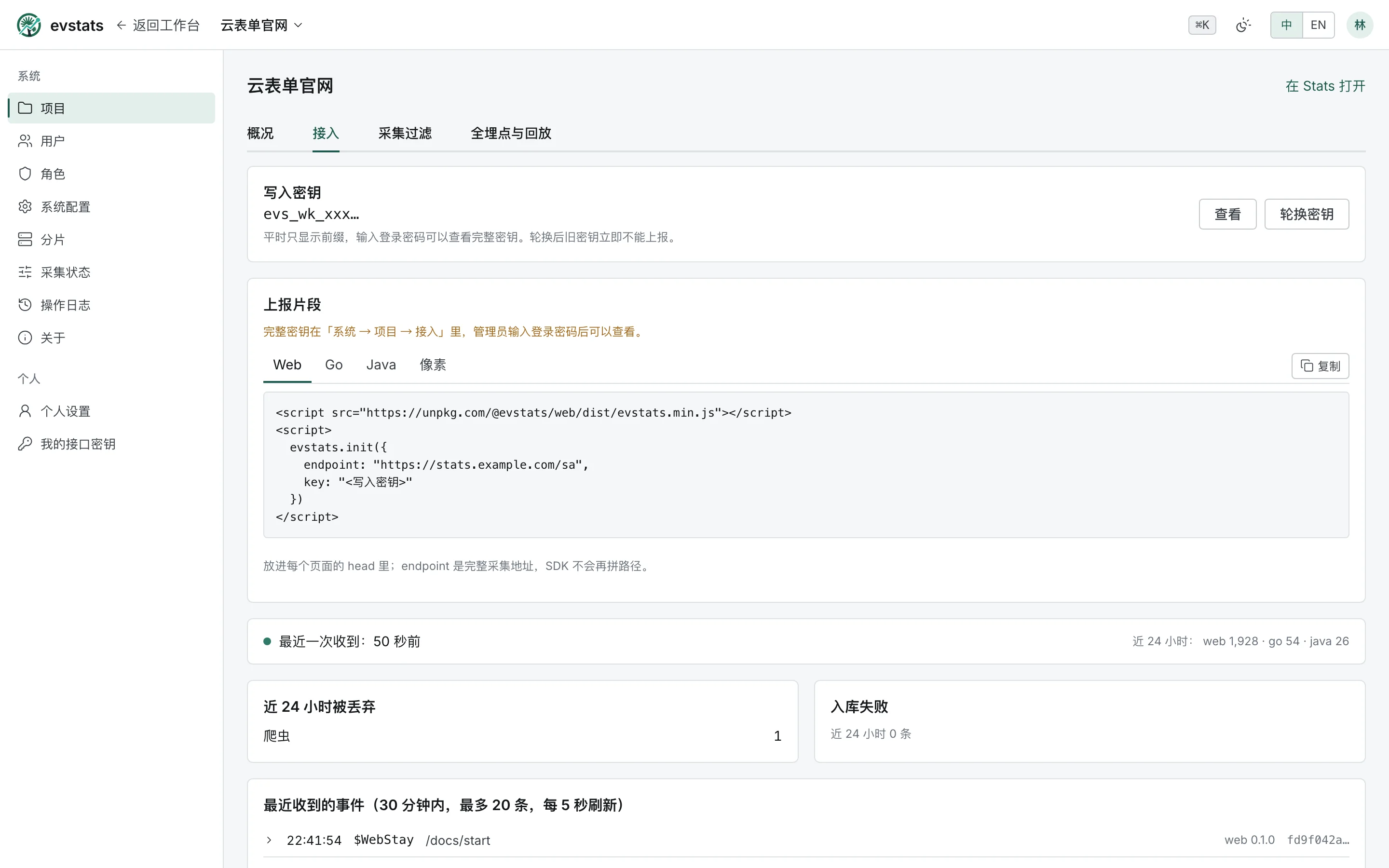Switch to 概况 tab
This screenshot has width=1389, height=868.
pyautogui.click(x=260, y=133)
